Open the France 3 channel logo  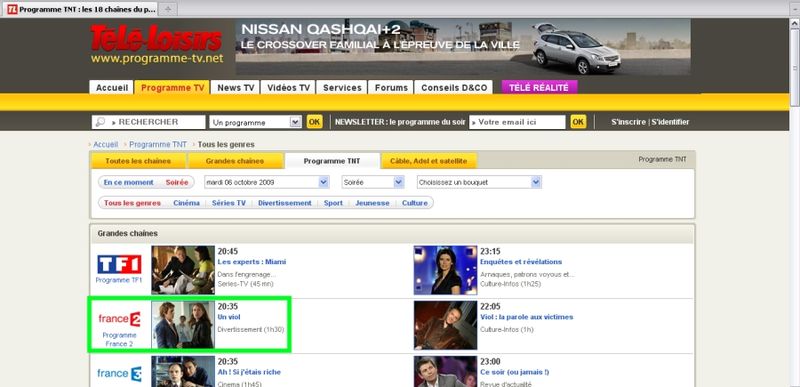(119, 374)
